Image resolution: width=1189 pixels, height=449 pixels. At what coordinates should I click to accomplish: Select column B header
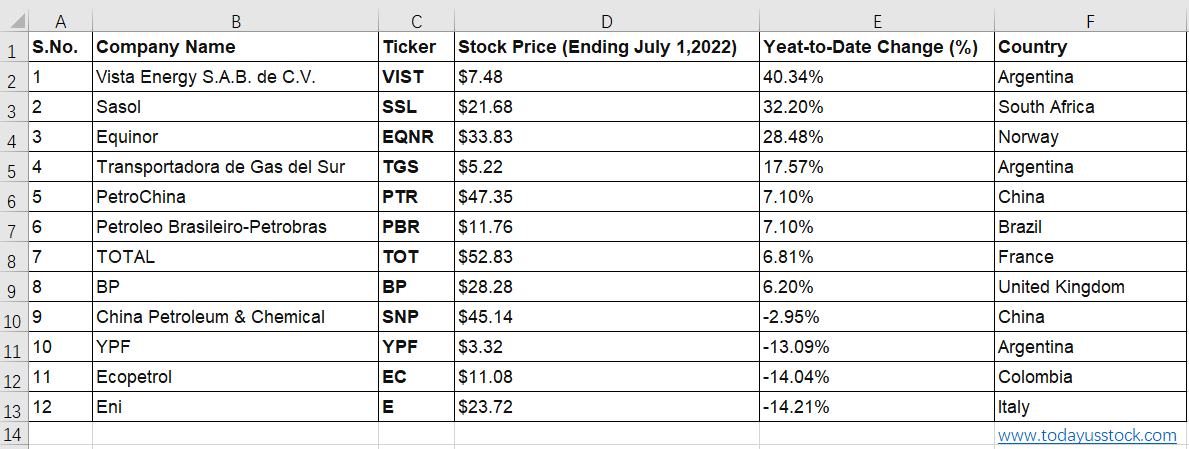235,21
